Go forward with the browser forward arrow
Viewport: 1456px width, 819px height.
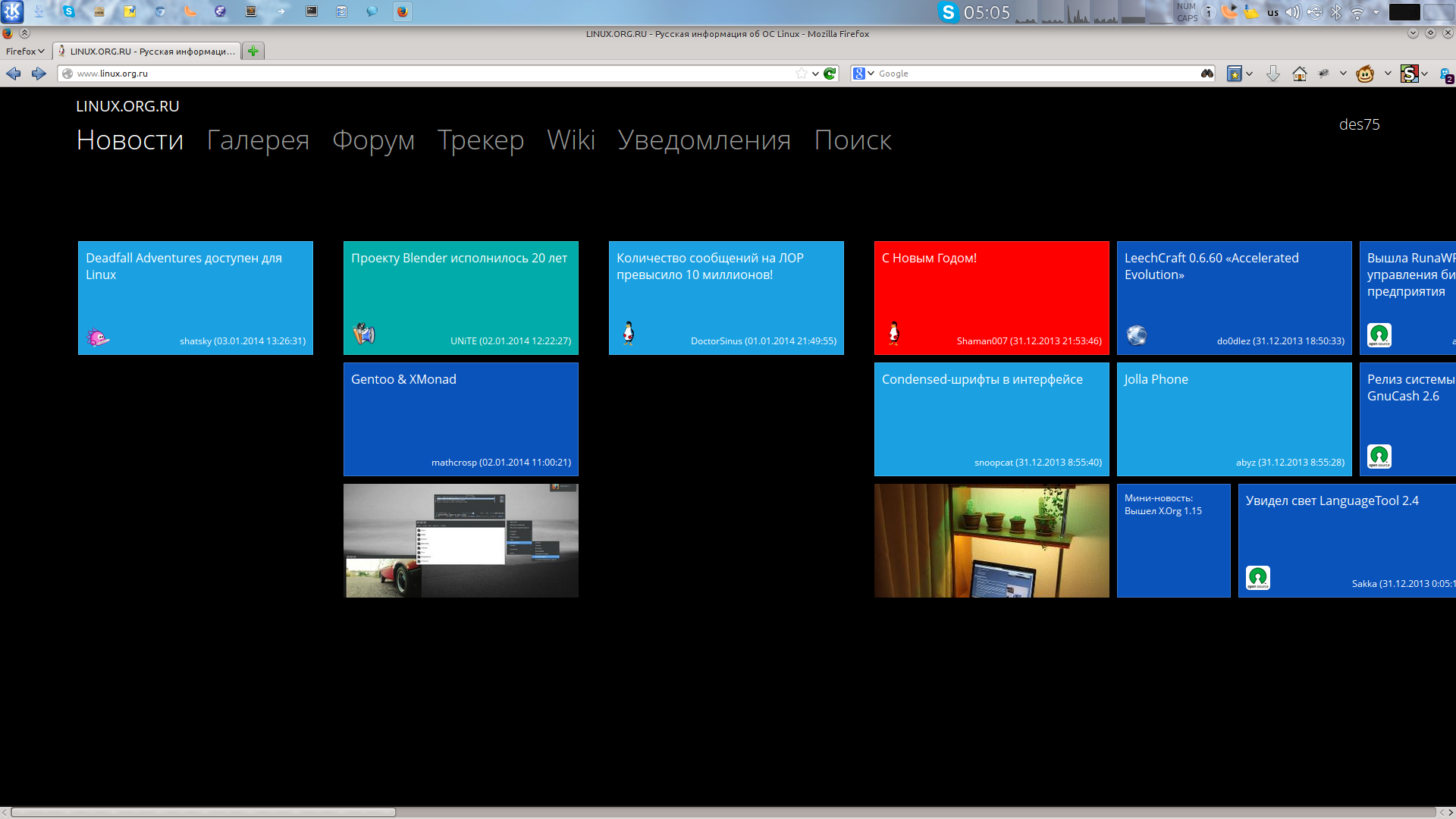(39, 74)
